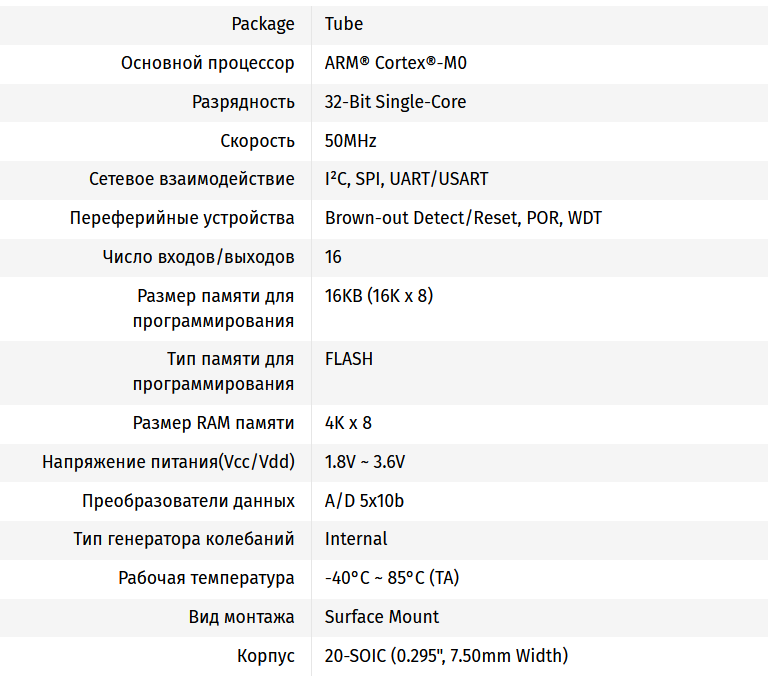Click the 'ARM® Cortex®-M0' processor value
The width and height of the screenshot is (768, 676).
tap(396, 63)
